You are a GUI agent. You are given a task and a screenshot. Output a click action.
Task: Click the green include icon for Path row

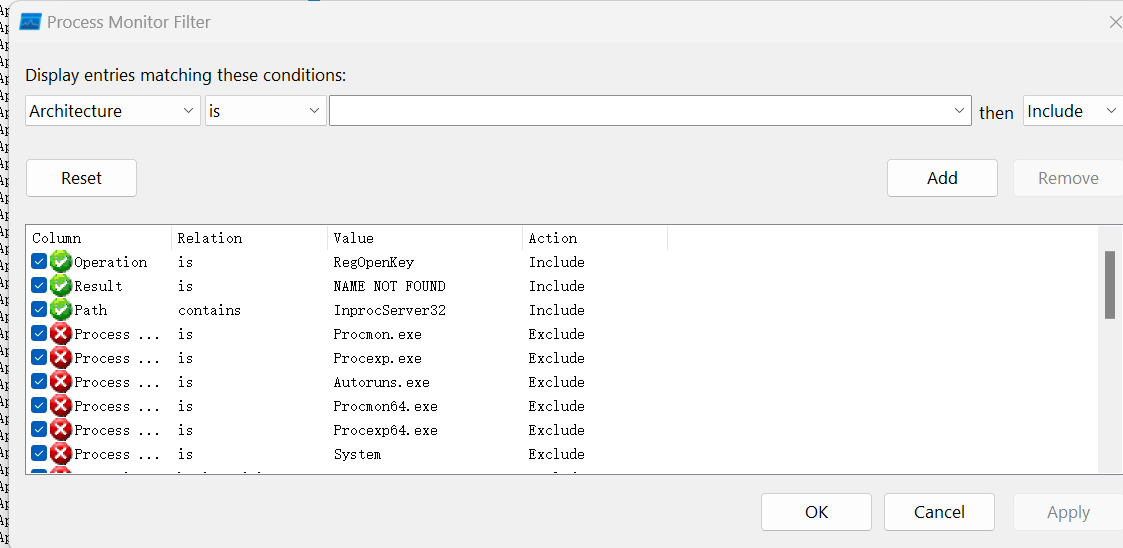click(61, 310)
